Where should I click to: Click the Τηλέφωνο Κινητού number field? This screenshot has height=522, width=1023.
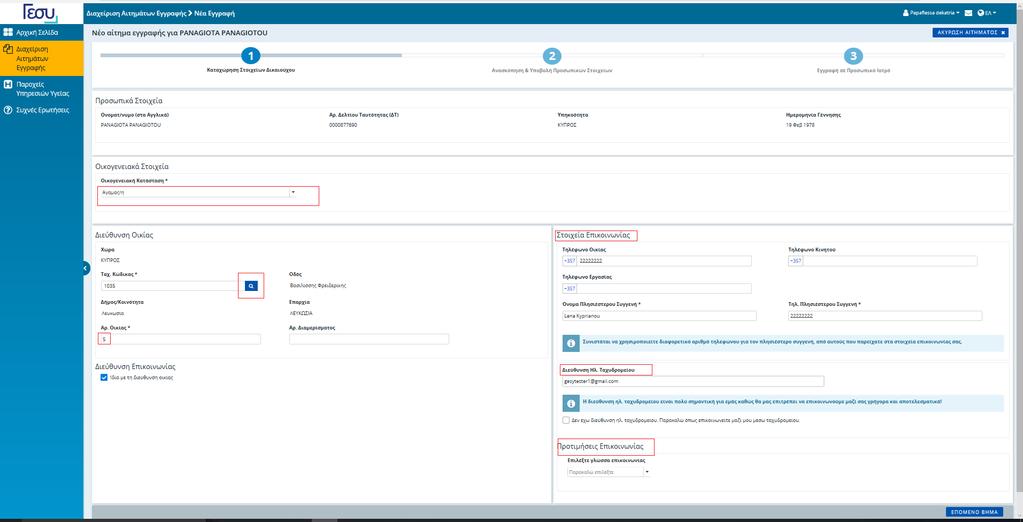point(890,261)
